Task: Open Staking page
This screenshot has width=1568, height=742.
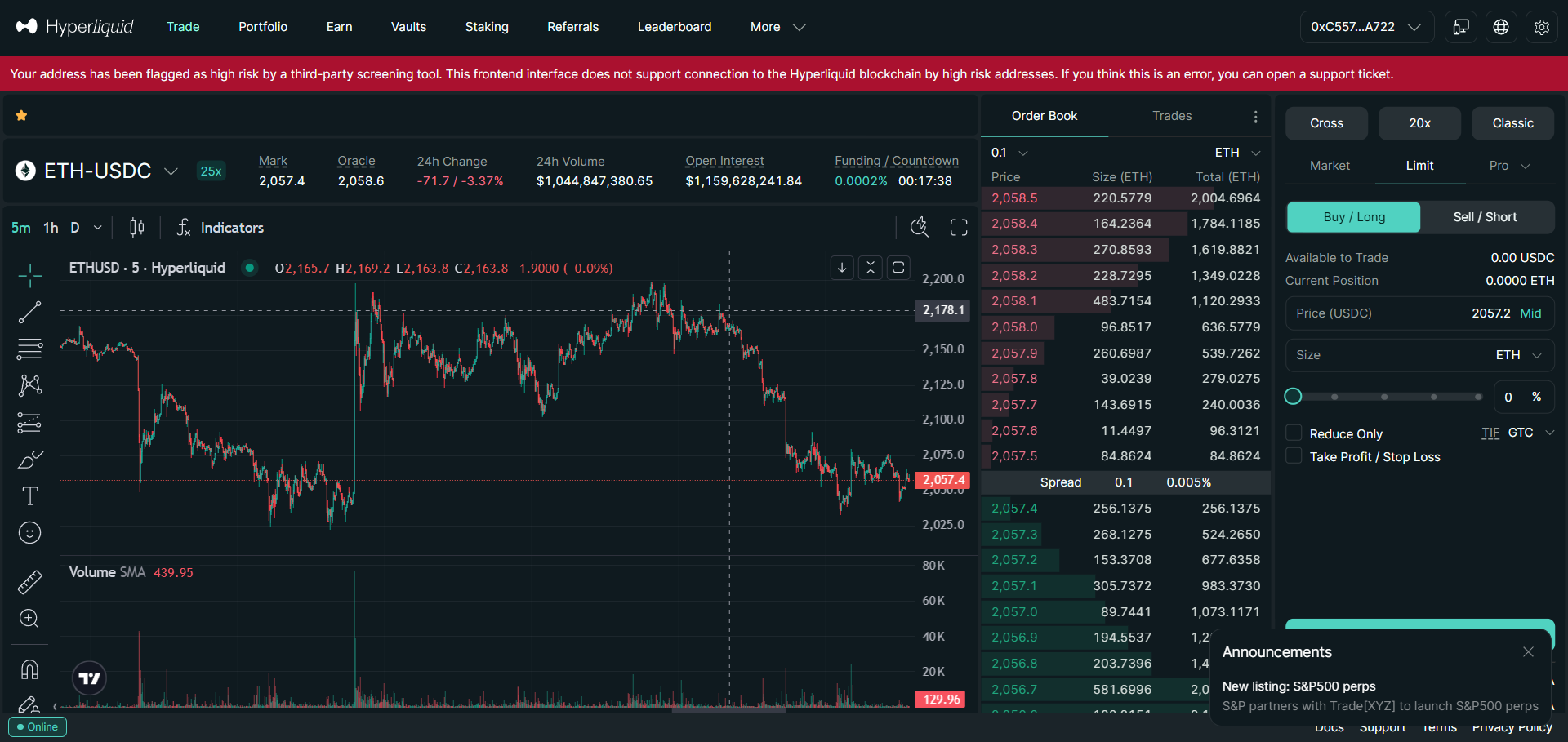Action: pos(487,27)
